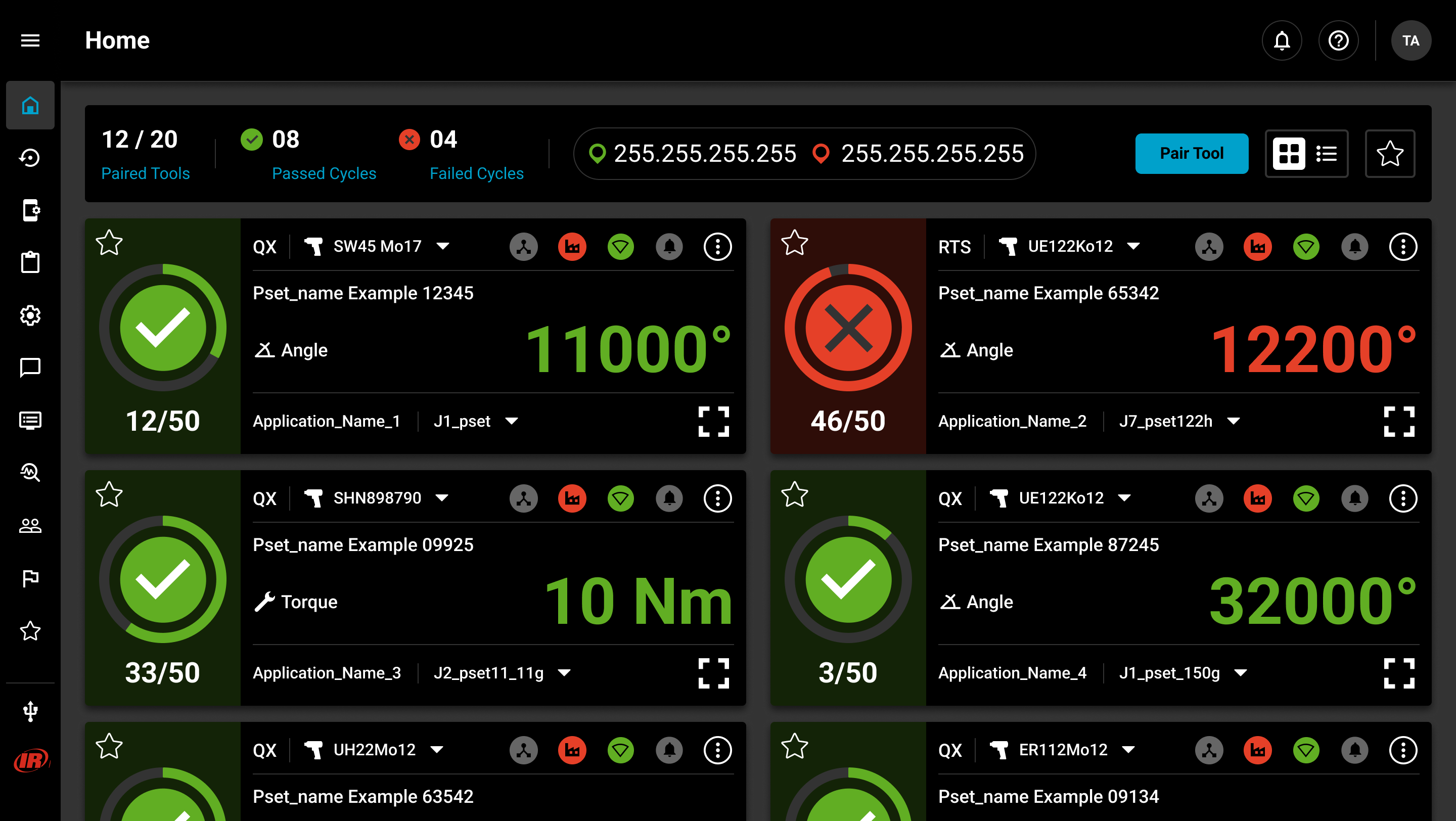Open the diagnostics search sidebar icon

30,472
